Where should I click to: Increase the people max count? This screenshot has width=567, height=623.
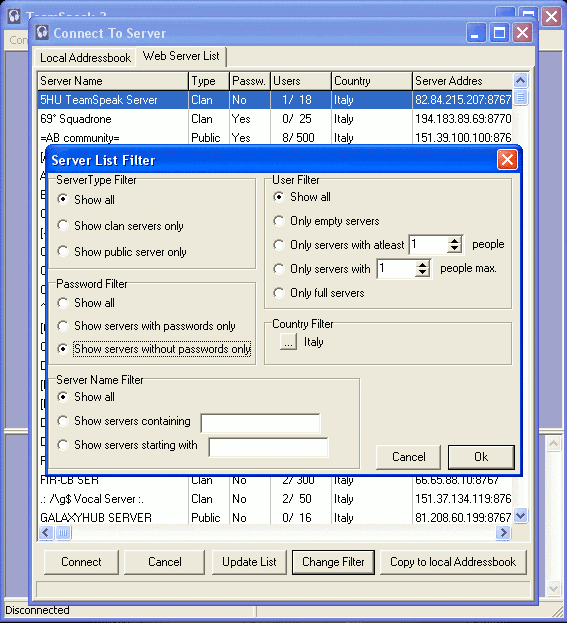click(422, 265)
